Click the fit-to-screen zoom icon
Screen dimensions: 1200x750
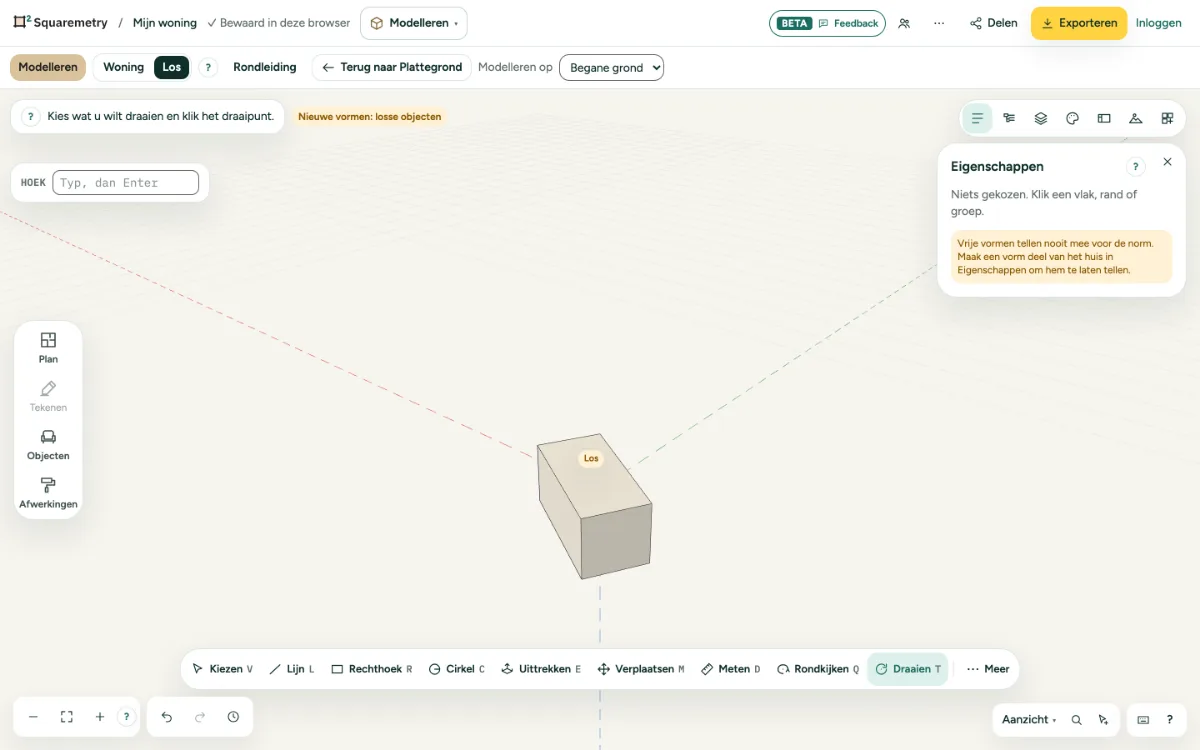click(x=67, y=717)
